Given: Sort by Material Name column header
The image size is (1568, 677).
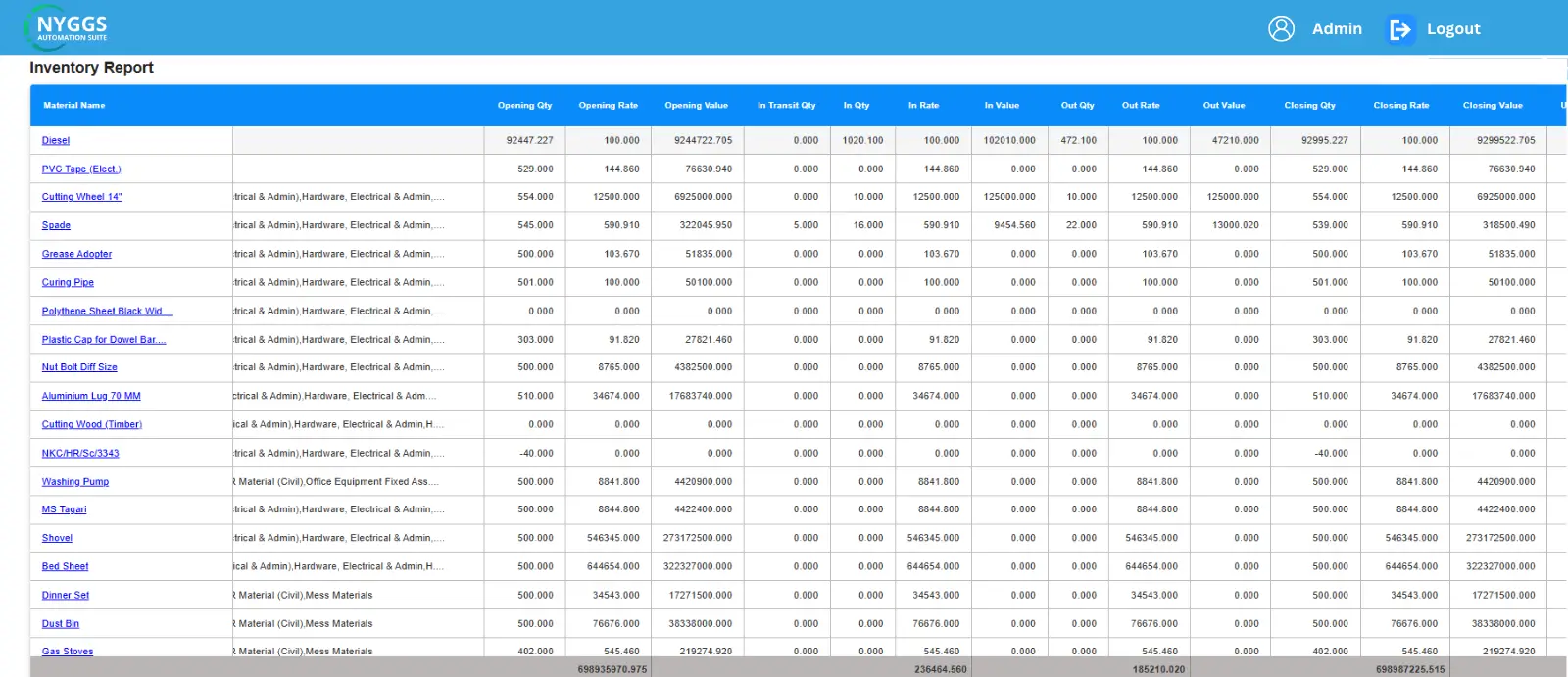Looking at the screenshot, I should click(74, 106).
